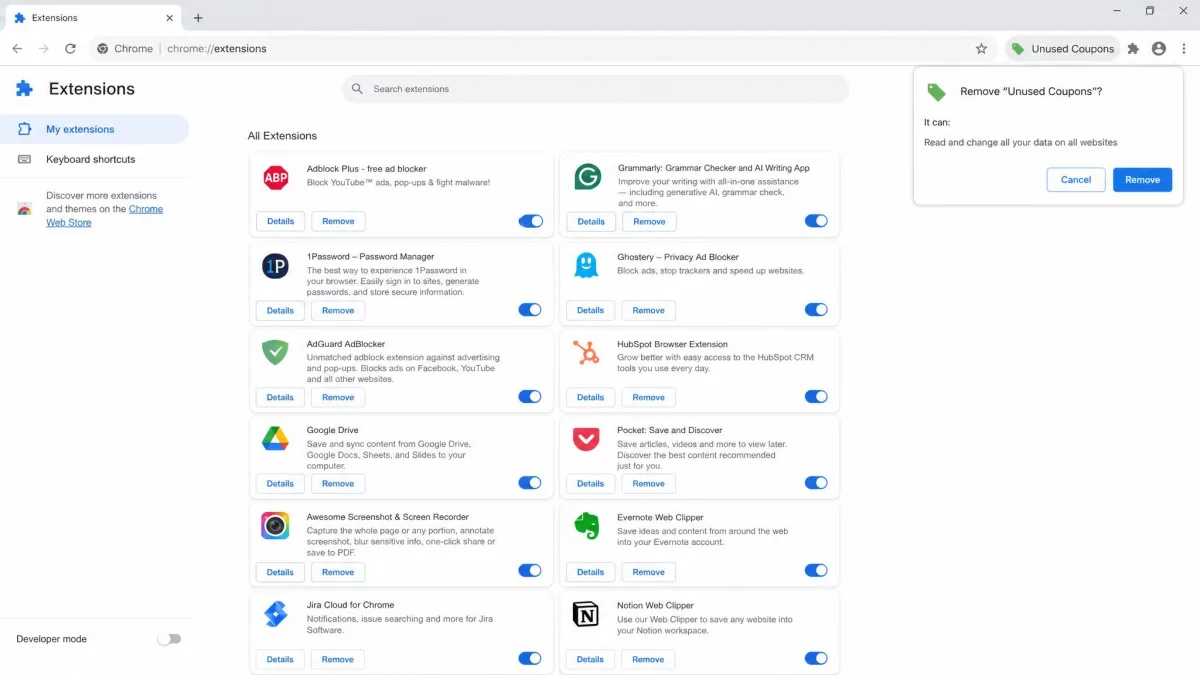Switch off the Google Drive toggle

[530, 483]
